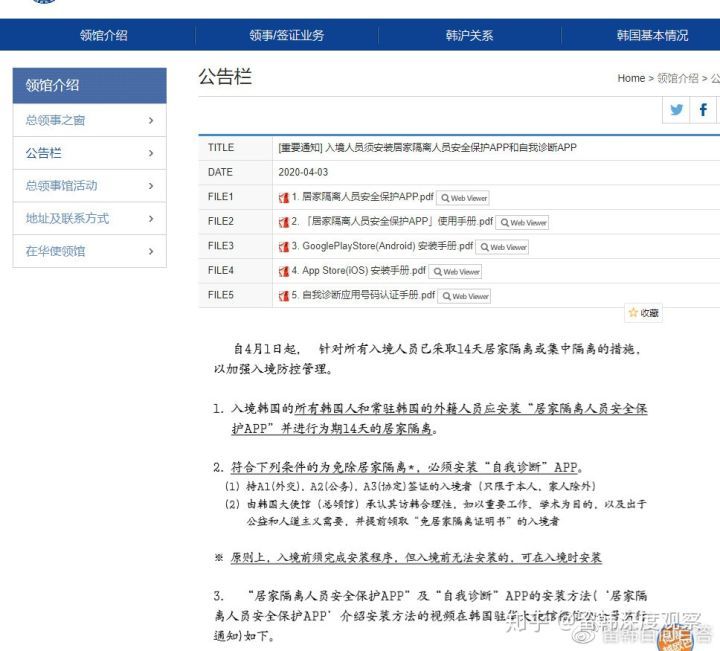Open Web Viewer for GooglePlayStore(Android) file
Viewport: 720px width, 651px height.
point(502,247)
